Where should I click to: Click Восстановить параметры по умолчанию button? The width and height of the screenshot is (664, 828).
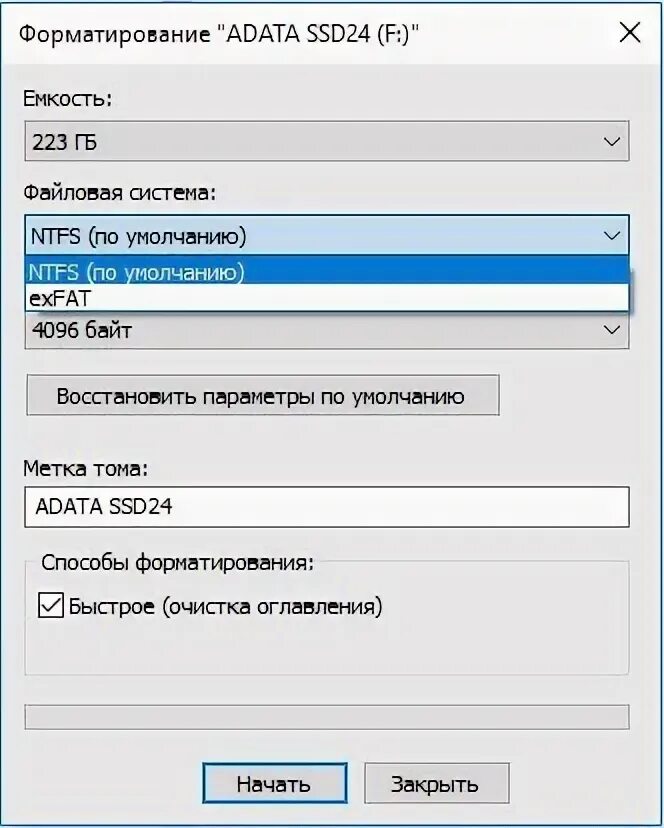[263, 396]
